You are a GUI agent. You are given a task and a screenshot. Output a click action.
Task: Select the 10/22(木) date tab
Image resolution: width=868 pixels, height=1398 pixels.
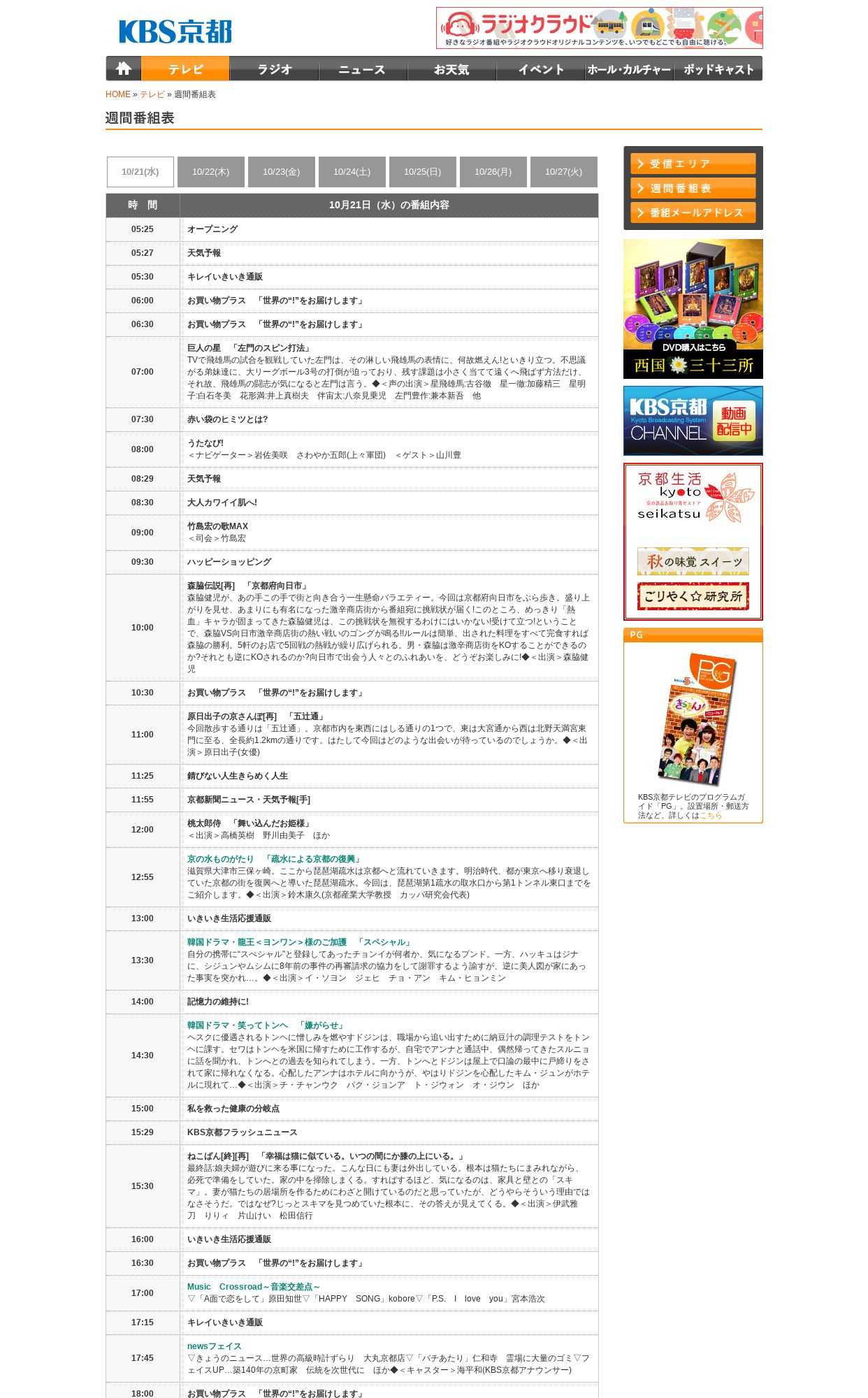point(211,172)
